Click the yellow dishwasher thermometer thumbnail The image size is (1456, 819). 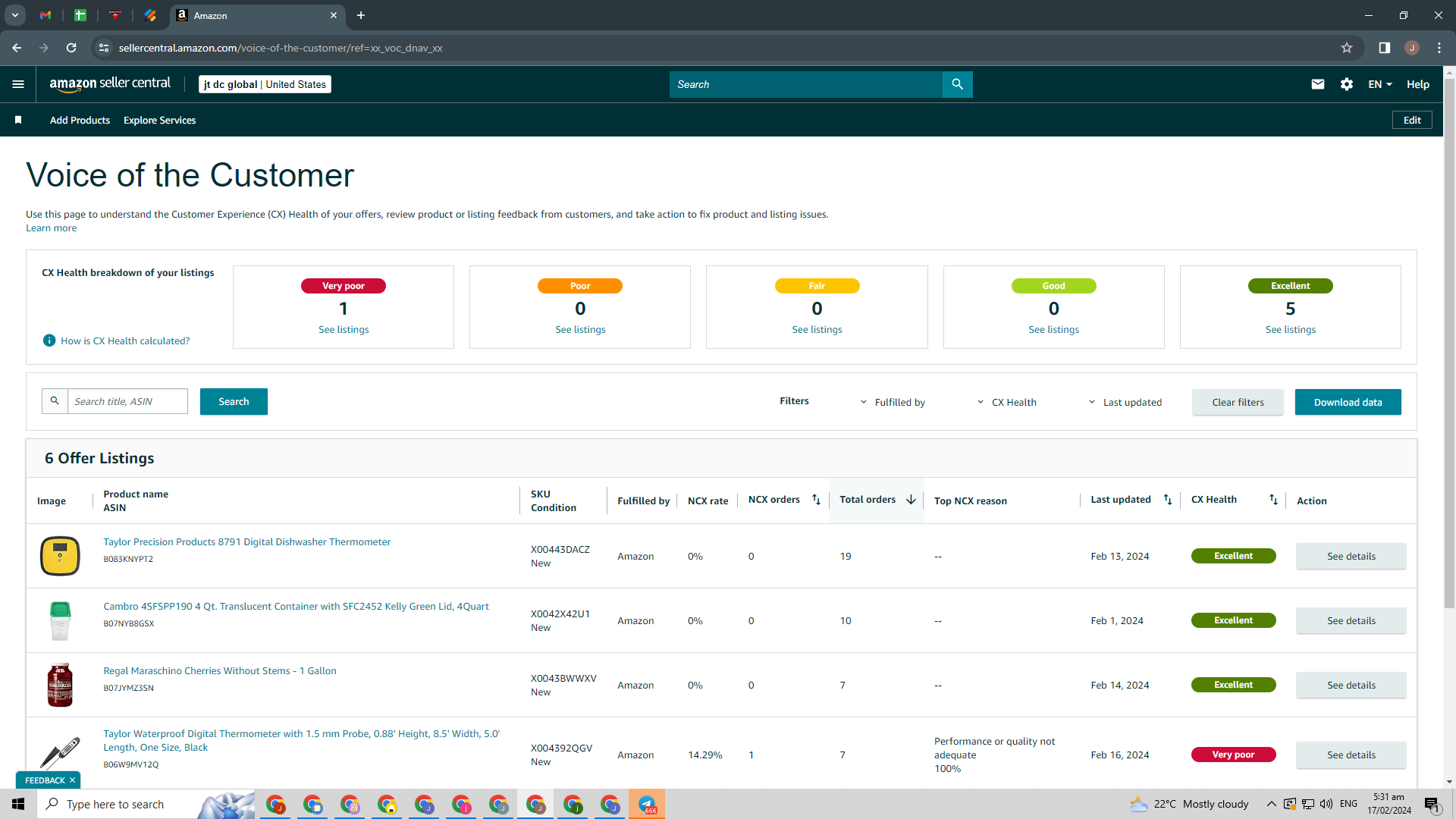60,556
